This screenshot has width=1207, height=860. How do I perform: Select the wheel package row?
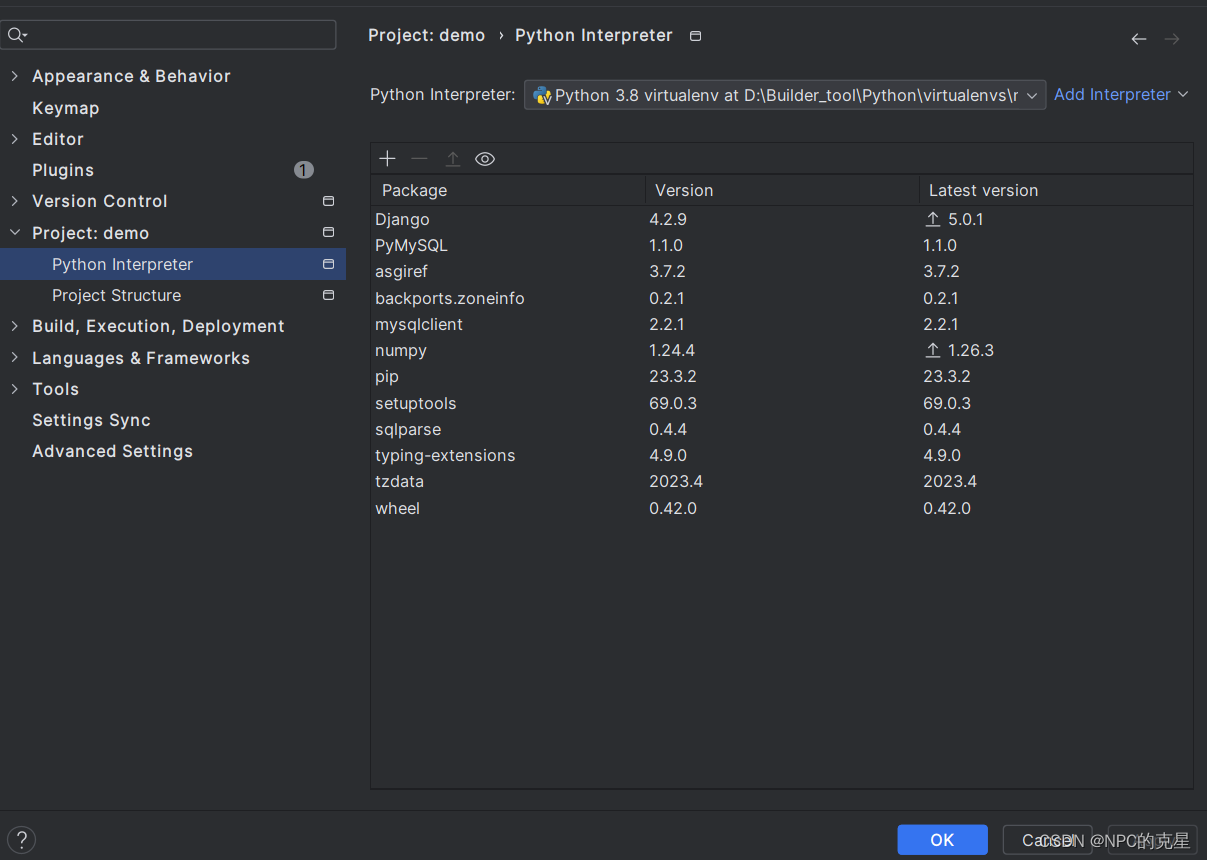(x=782, y=508)
